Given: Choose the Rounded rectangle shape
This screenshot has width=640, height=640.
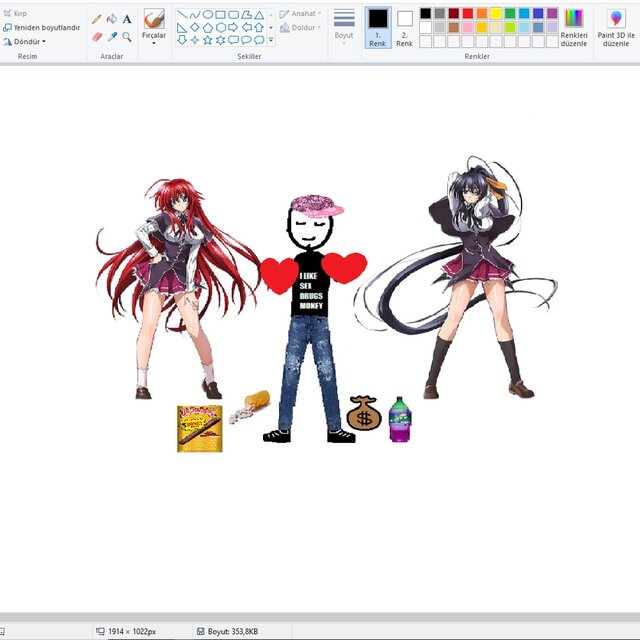Looking at the screenshot, I should click(233, 15).
